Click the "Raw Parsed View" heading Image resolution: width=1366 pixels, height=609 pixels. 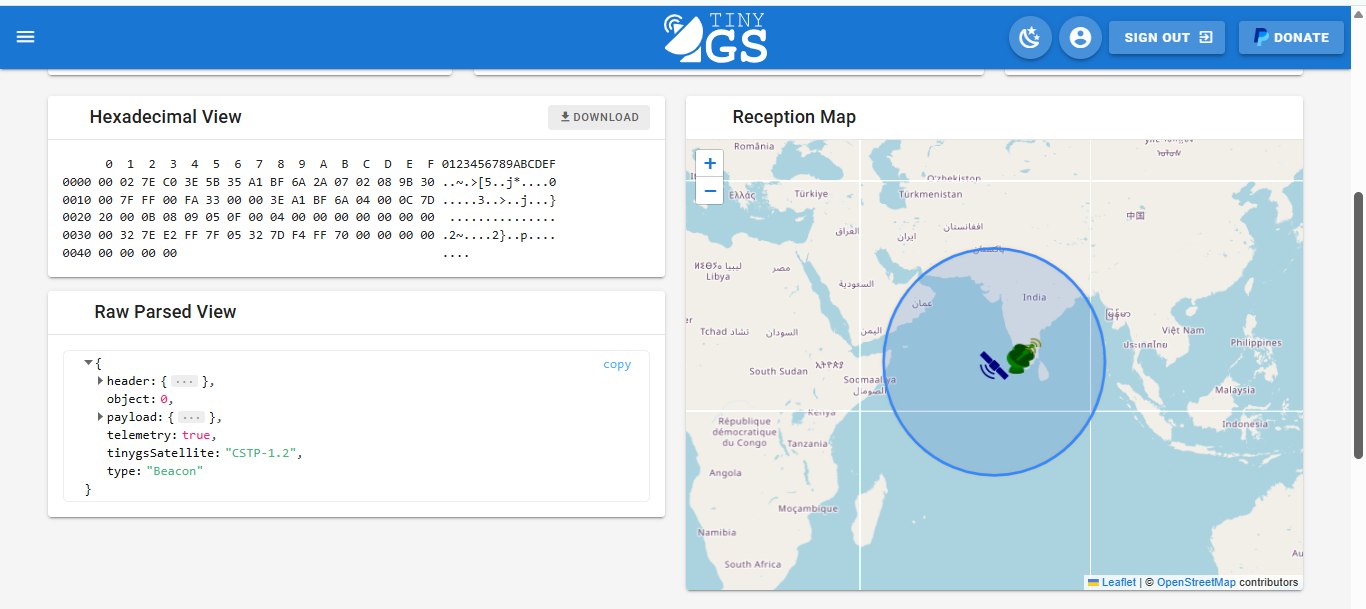[x=166, y=312]
